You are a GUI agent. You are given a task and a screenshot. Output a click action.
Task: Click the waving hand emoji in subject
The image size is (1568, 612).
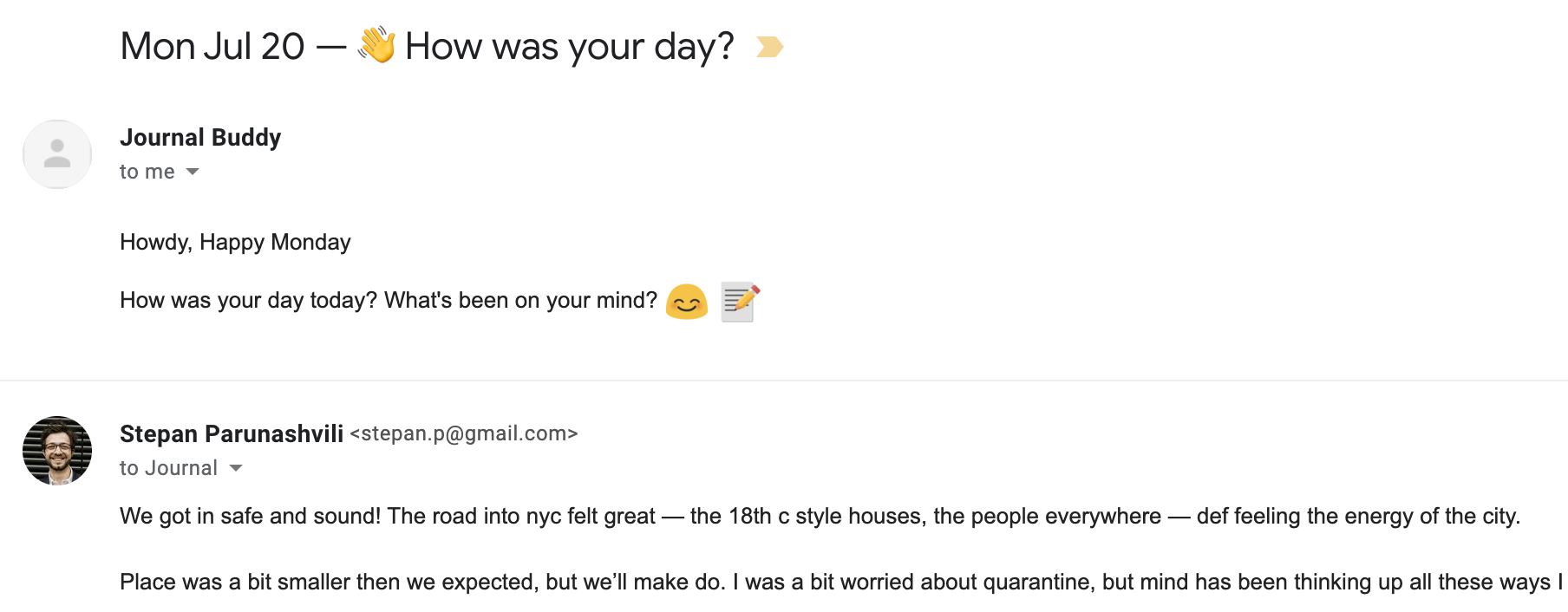[x=377, y=45]
